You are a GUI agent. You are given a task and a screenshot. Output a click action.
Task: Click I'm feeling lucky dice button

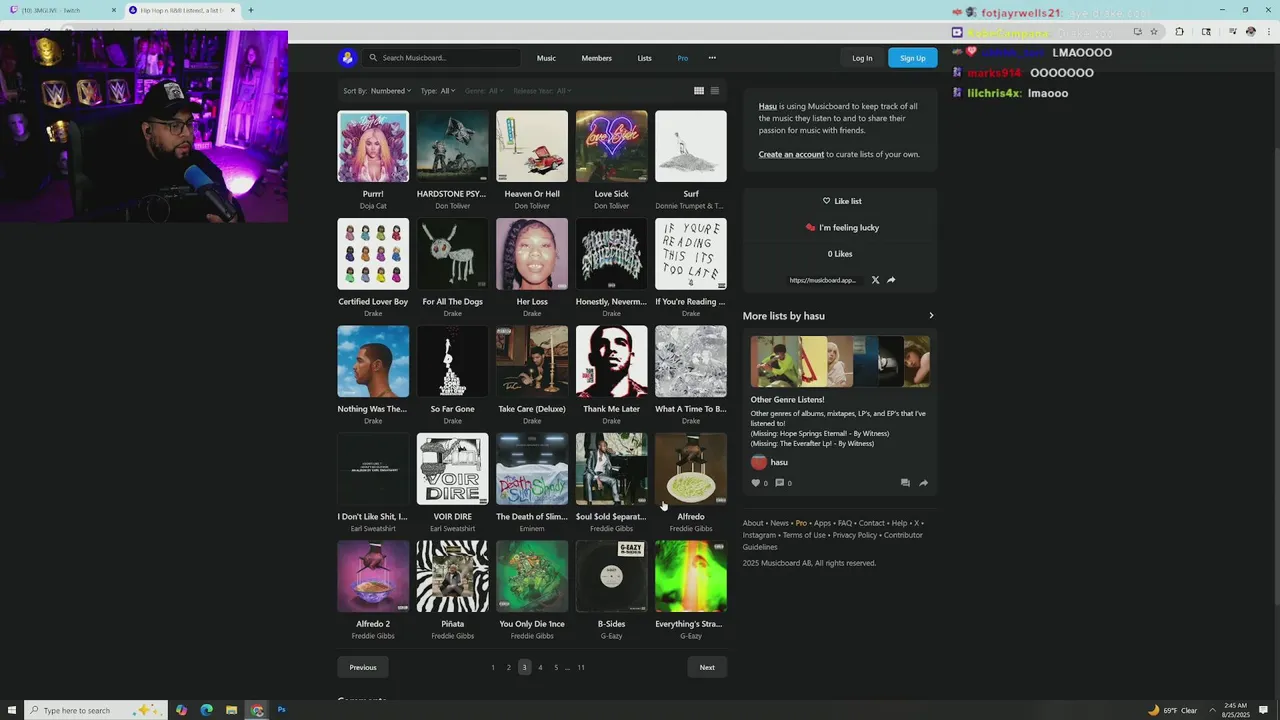[841, 228]
